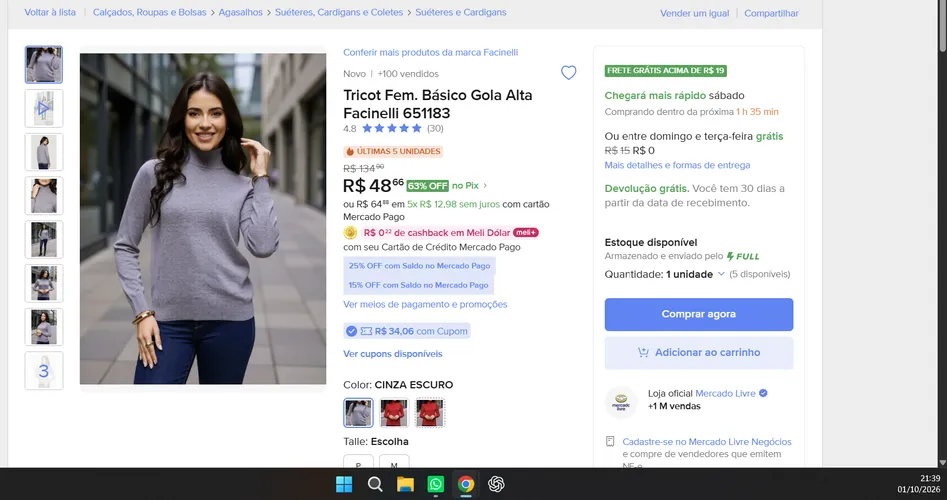Viewport: 947px width, 500px height.
Task: Open Cadastre-se no Mercado Livre Negócios link
Action: click(x=707, y=441)
